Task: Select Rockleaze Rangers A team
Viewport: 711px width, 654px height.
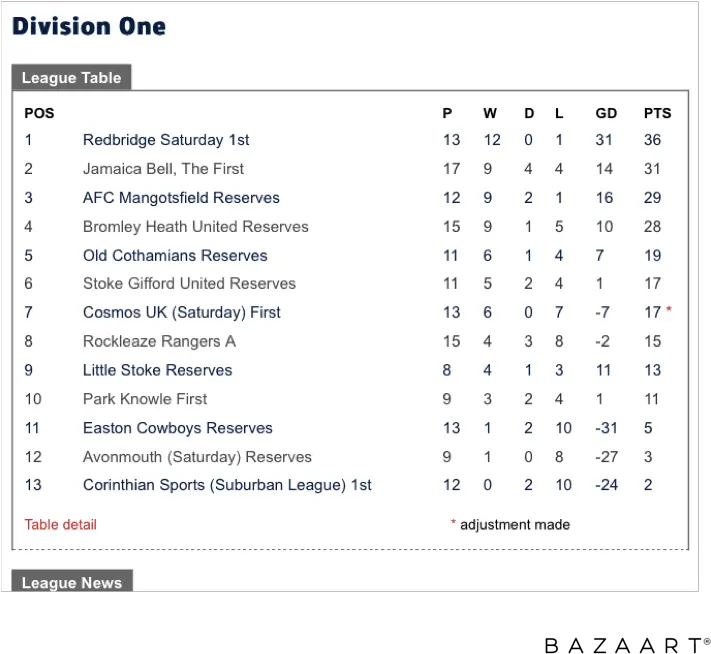Action: click(x=159, y=341)
